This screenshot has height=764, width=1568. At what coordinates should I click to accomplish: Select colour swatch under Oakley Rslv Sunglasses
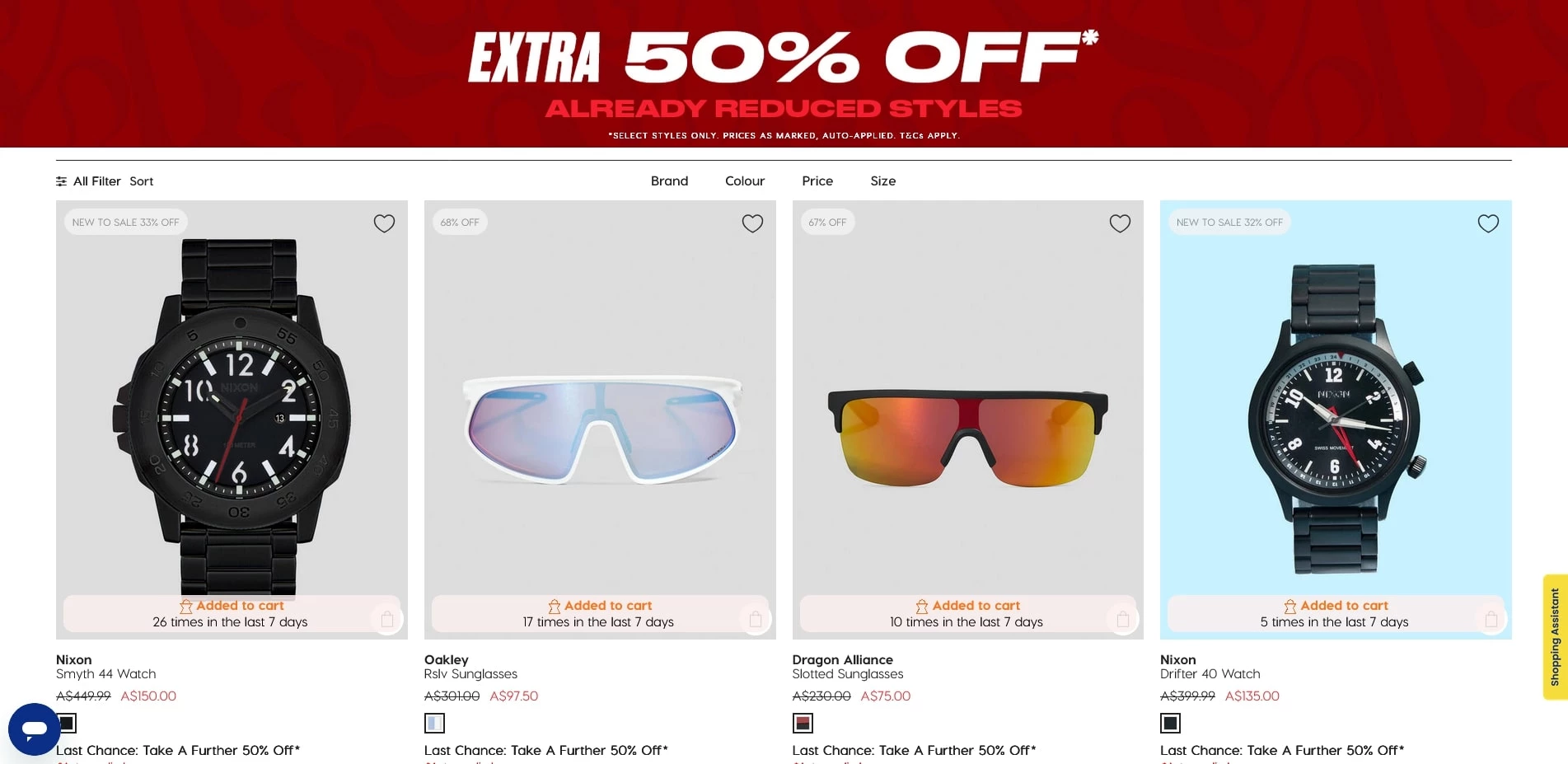tap(434, 723)
